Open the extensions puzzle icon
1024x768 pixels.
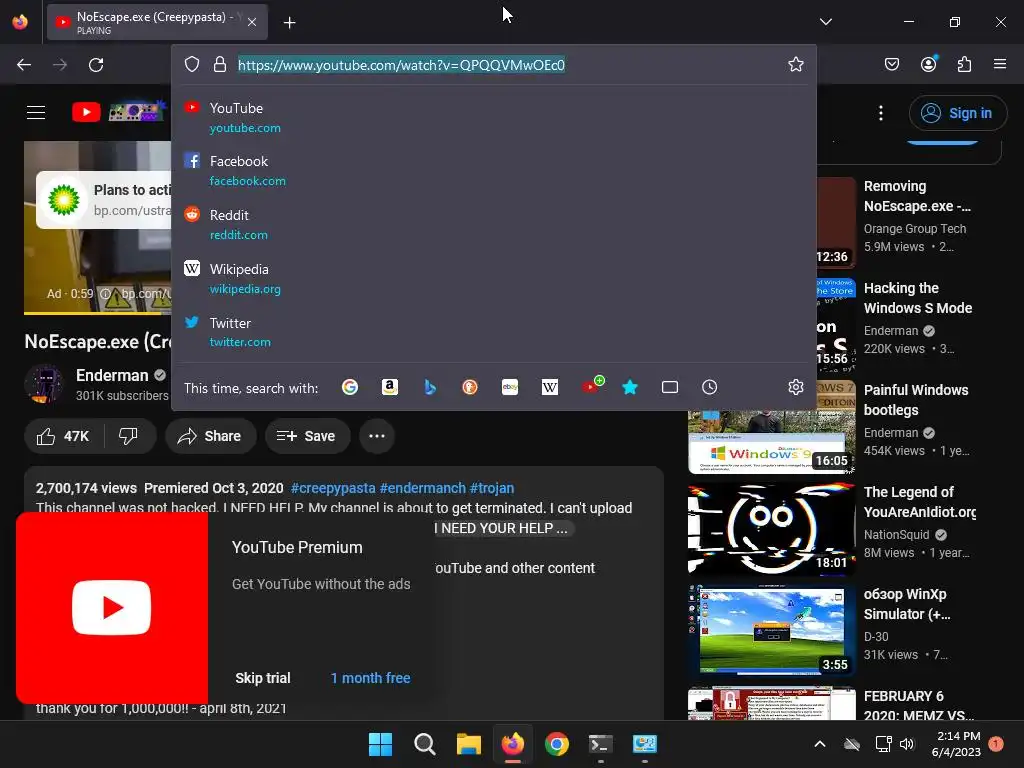[964, 64]
